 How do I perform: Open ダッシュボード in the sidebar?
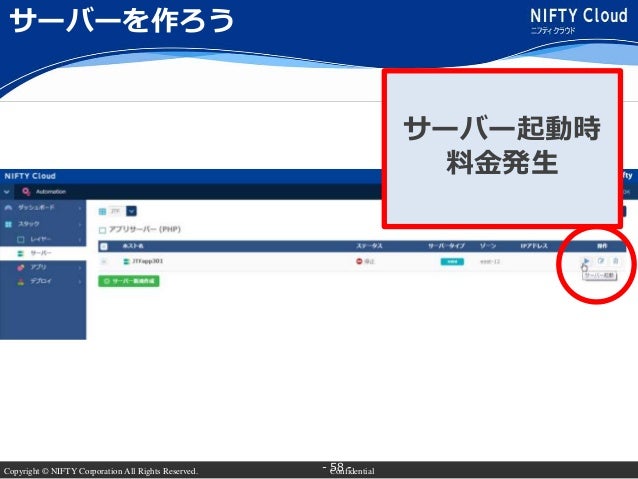[x=36, y=208]
